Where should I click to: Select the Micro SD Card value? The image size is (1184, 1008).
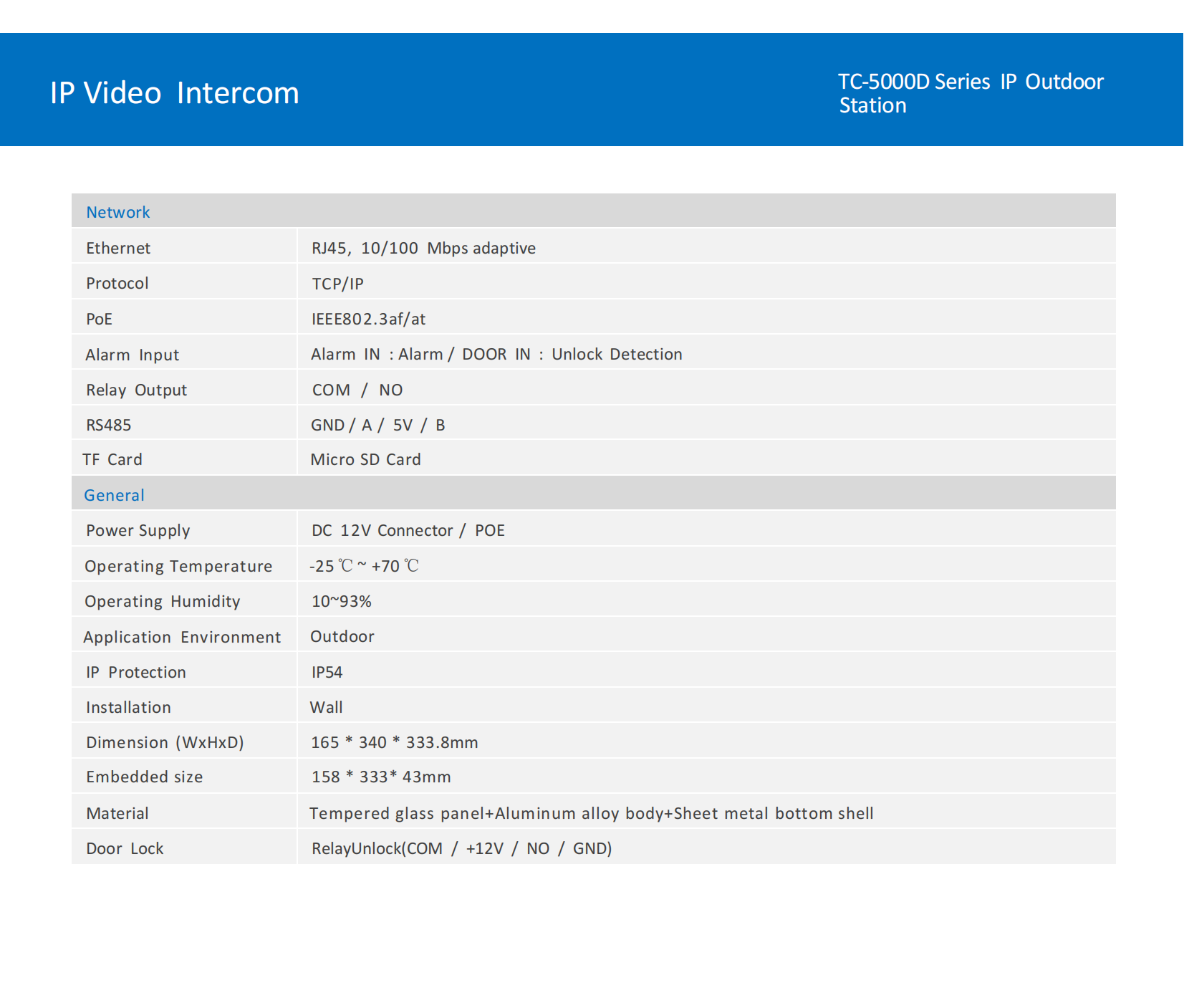tap(365, 459)
